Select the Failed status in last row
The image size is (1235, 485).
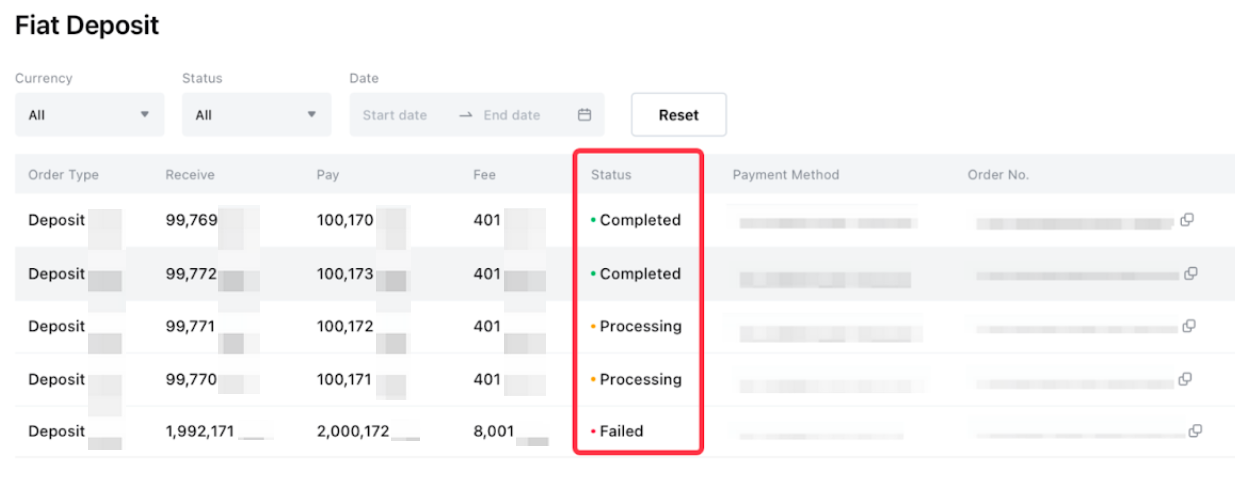coord(621,431)
